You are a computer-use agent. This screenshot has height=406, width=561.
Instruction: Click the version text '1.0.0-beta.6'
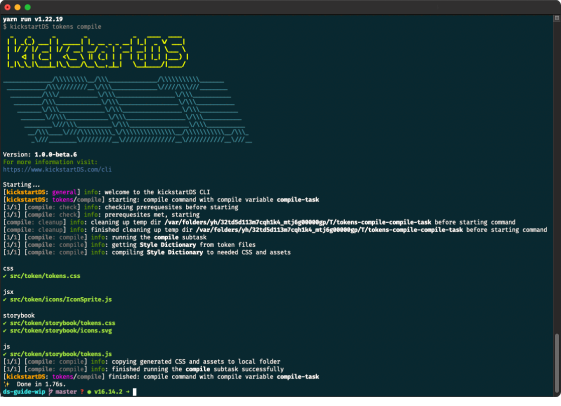point(56,155)
